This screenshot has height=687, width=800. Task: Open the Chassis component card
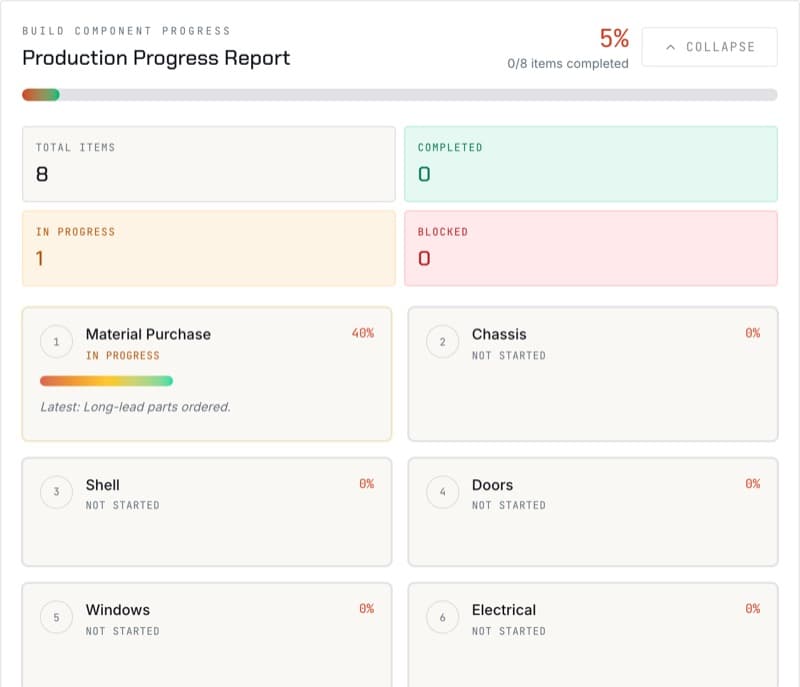point(593,374)
